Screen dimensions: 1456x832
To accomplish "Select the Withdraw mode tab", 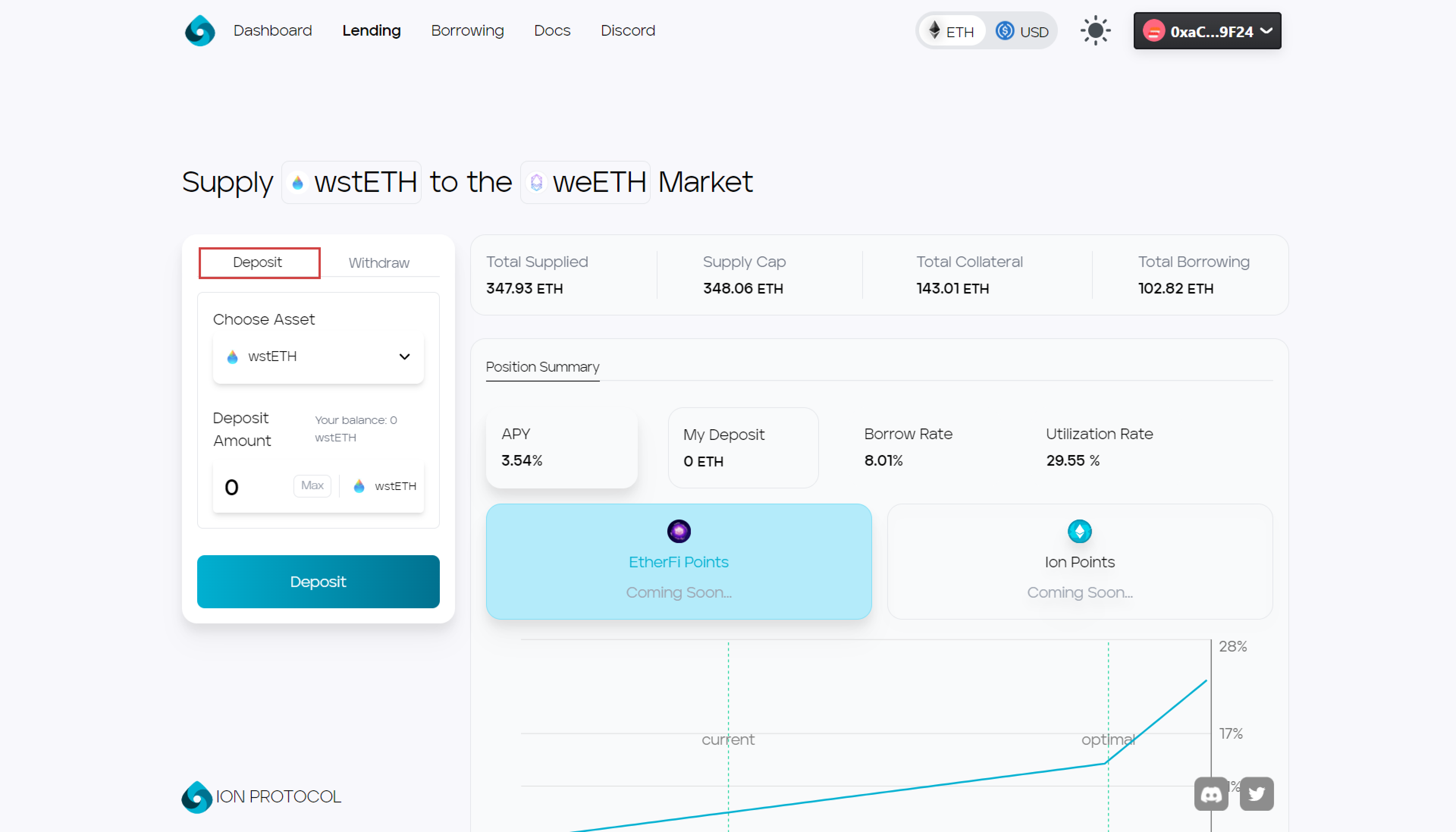I will [379, 263].
